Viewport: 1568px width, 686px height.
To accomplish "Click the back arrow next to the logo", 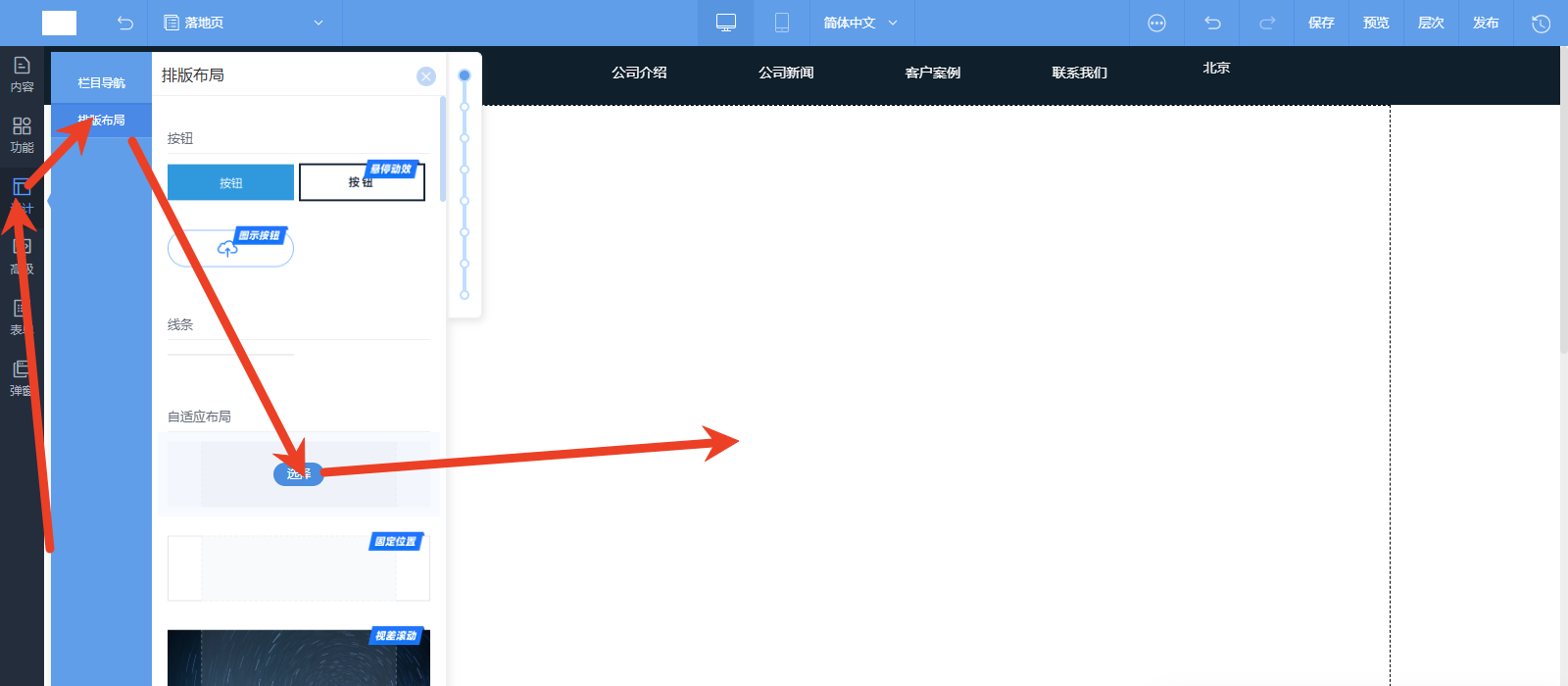I will [125, 23].
